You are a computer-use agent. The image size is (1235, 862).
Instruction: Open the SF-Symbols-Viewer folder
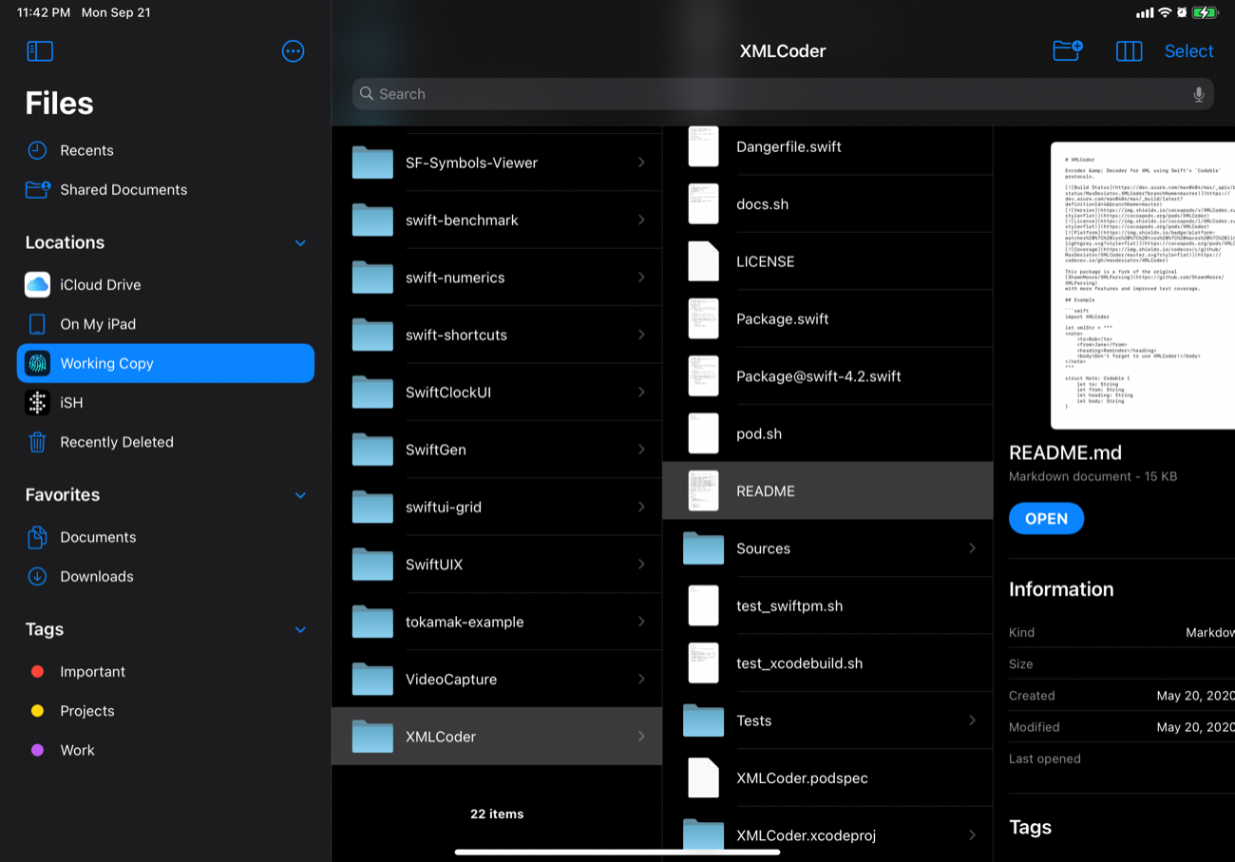pyautogui.click(x=497, y=163)
